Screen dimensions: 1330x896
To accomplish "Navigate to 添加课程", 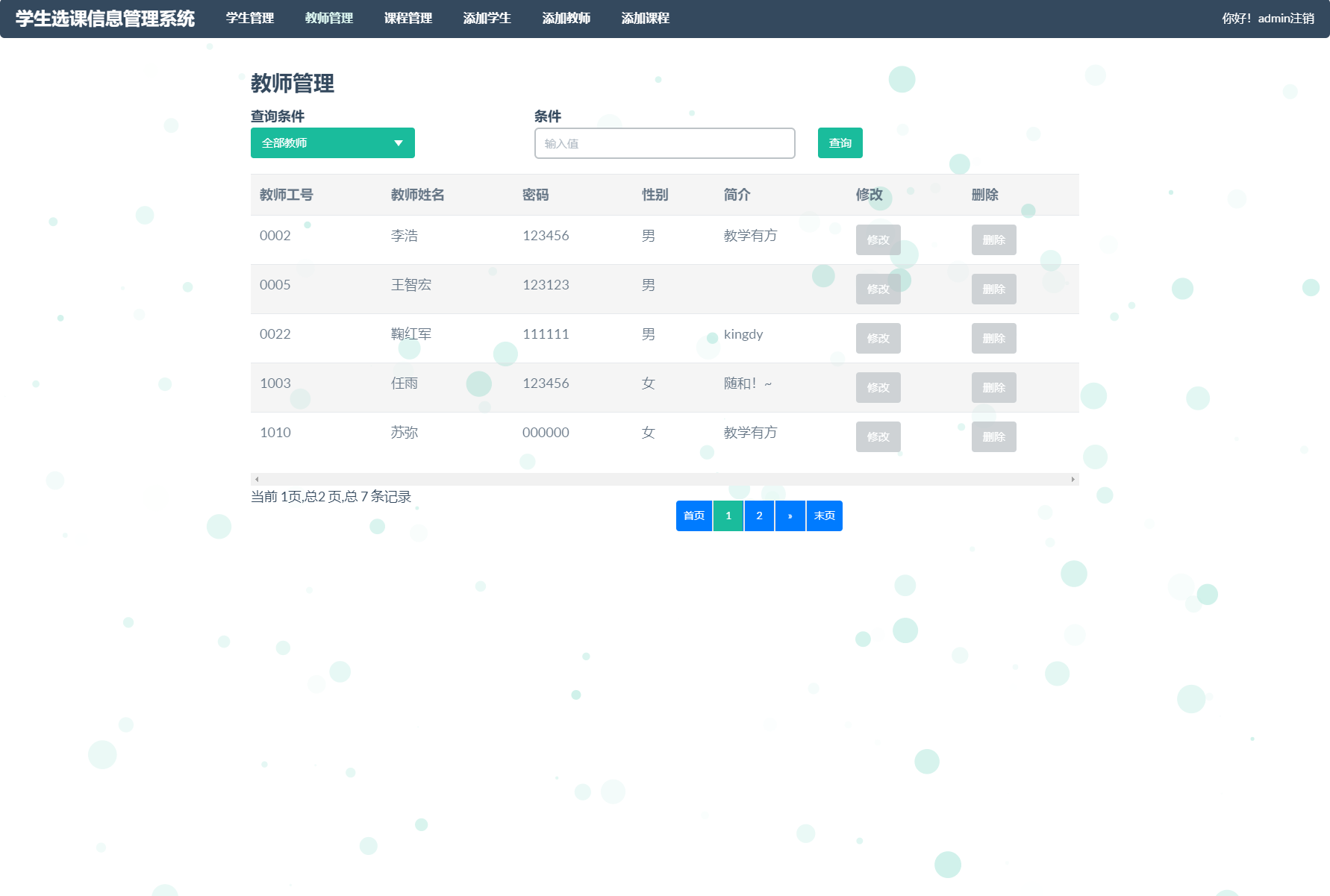I will point(646,18).
